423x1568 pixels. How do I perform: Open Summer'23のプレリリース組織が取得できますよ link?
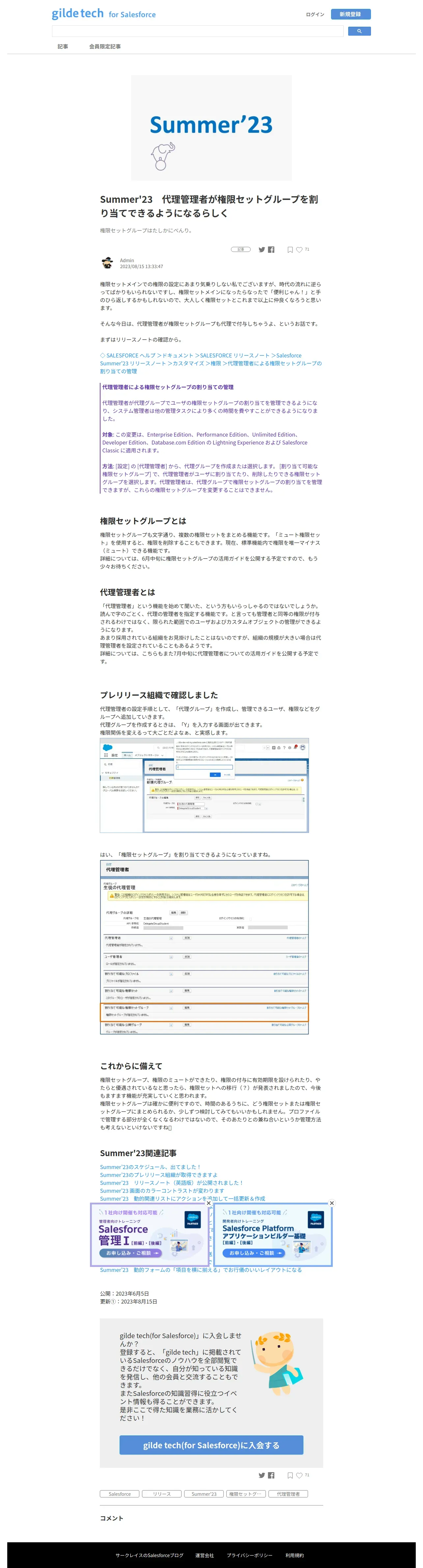coord(159,1175)
